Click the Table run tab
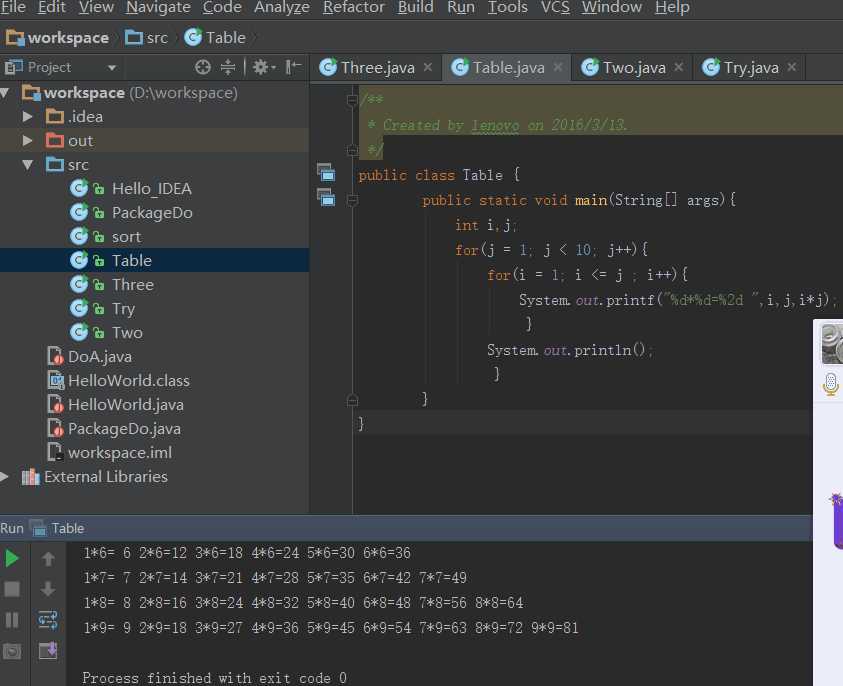 58,529
